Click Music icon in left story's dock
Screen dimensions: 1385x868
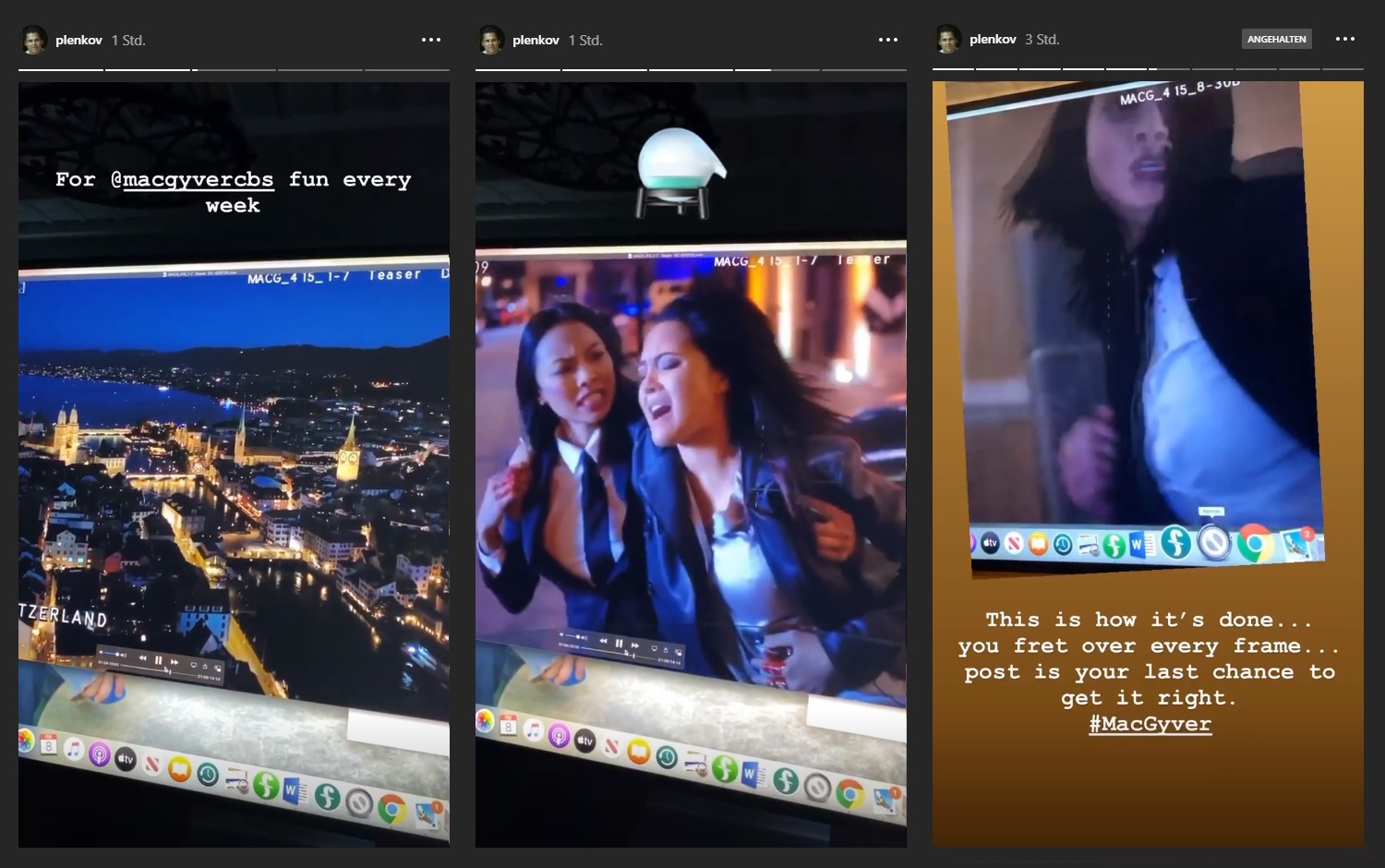[x=73, y=750]
